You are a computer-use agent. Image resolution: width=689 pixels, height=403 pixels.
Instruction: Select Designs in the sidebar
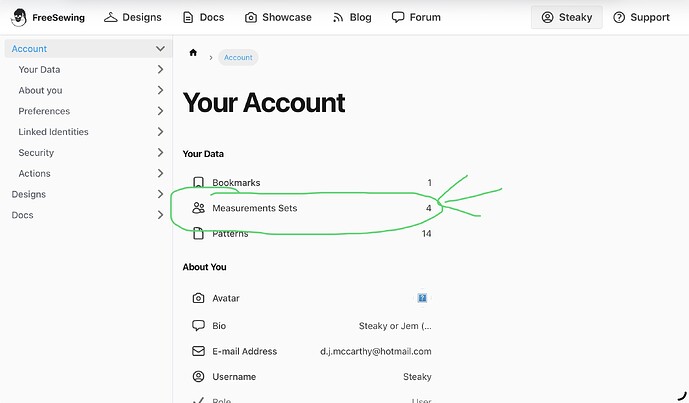pyautogui.click(x=29, y=194)
